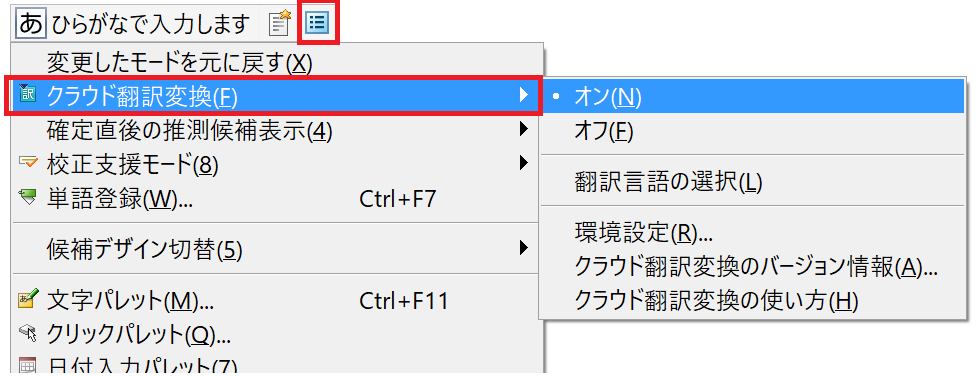Expand 確定直後の推測候補表示 submenu arrow
Image resolution: width=980 pixels, height=376 pixels.
(523, 129)
